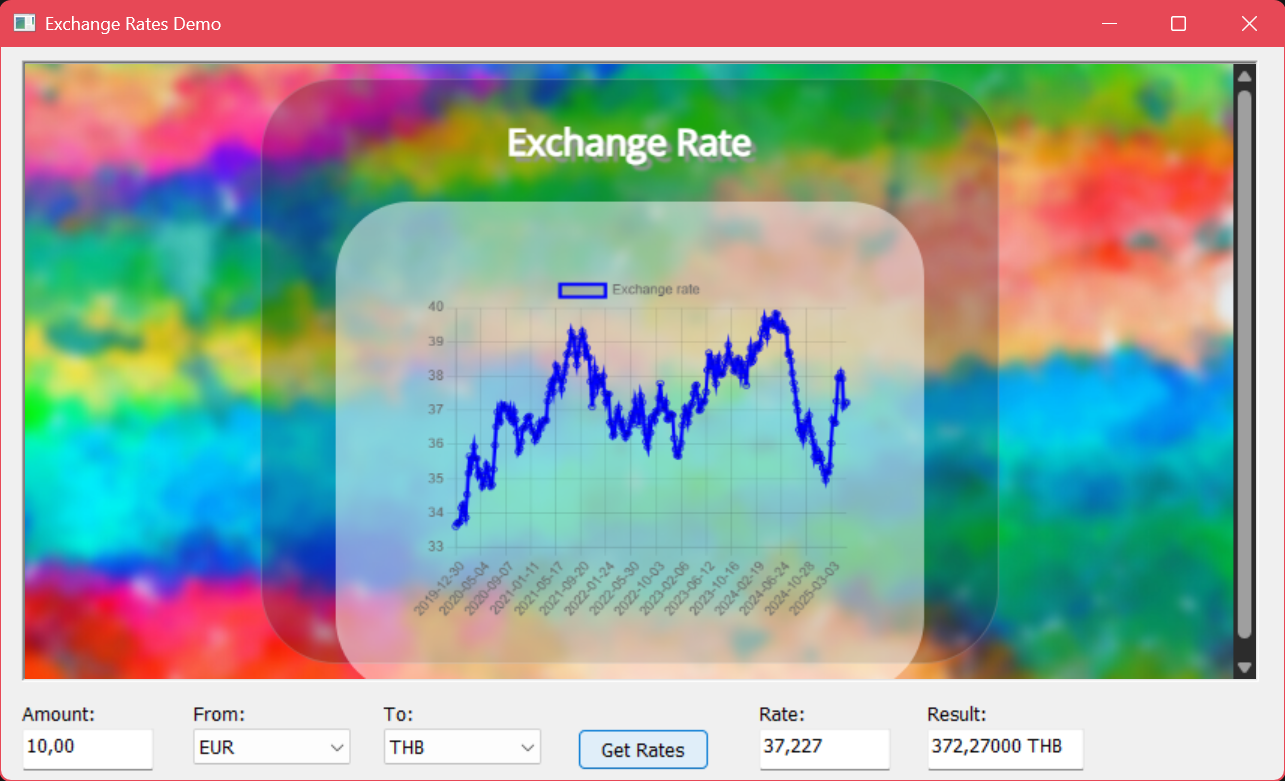Click the scrollbar down arrow

pyautogui.click(x=1244, y=667)
